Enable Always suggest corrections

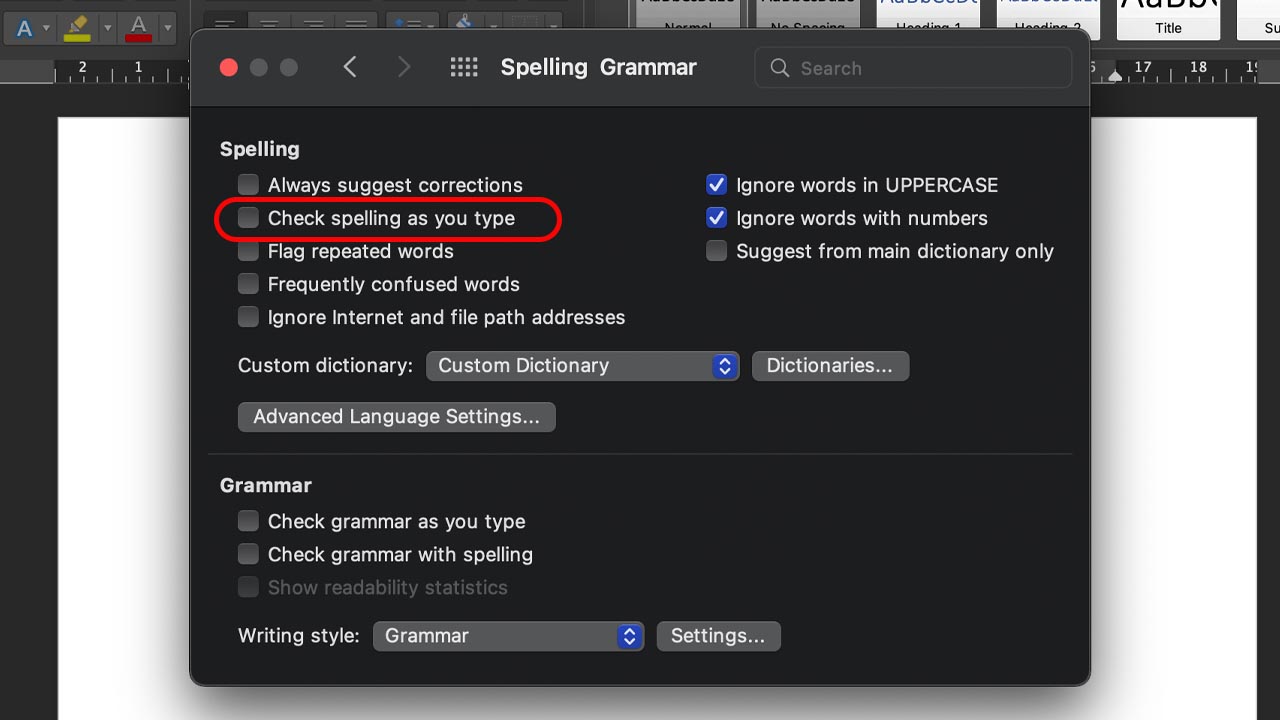(x=248, y=185)
